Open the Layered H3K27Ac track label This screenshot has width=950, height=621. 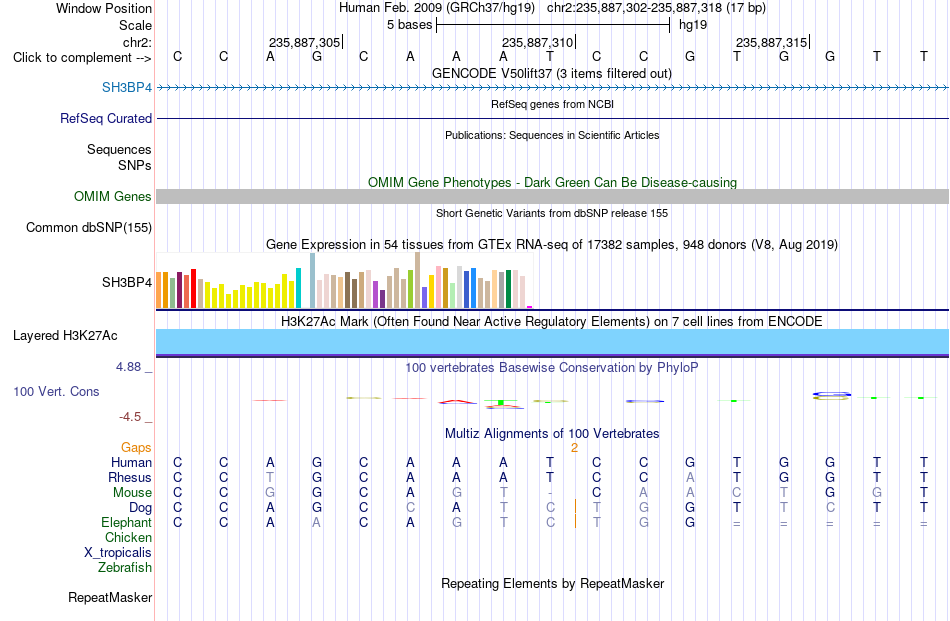pos(65,336)
